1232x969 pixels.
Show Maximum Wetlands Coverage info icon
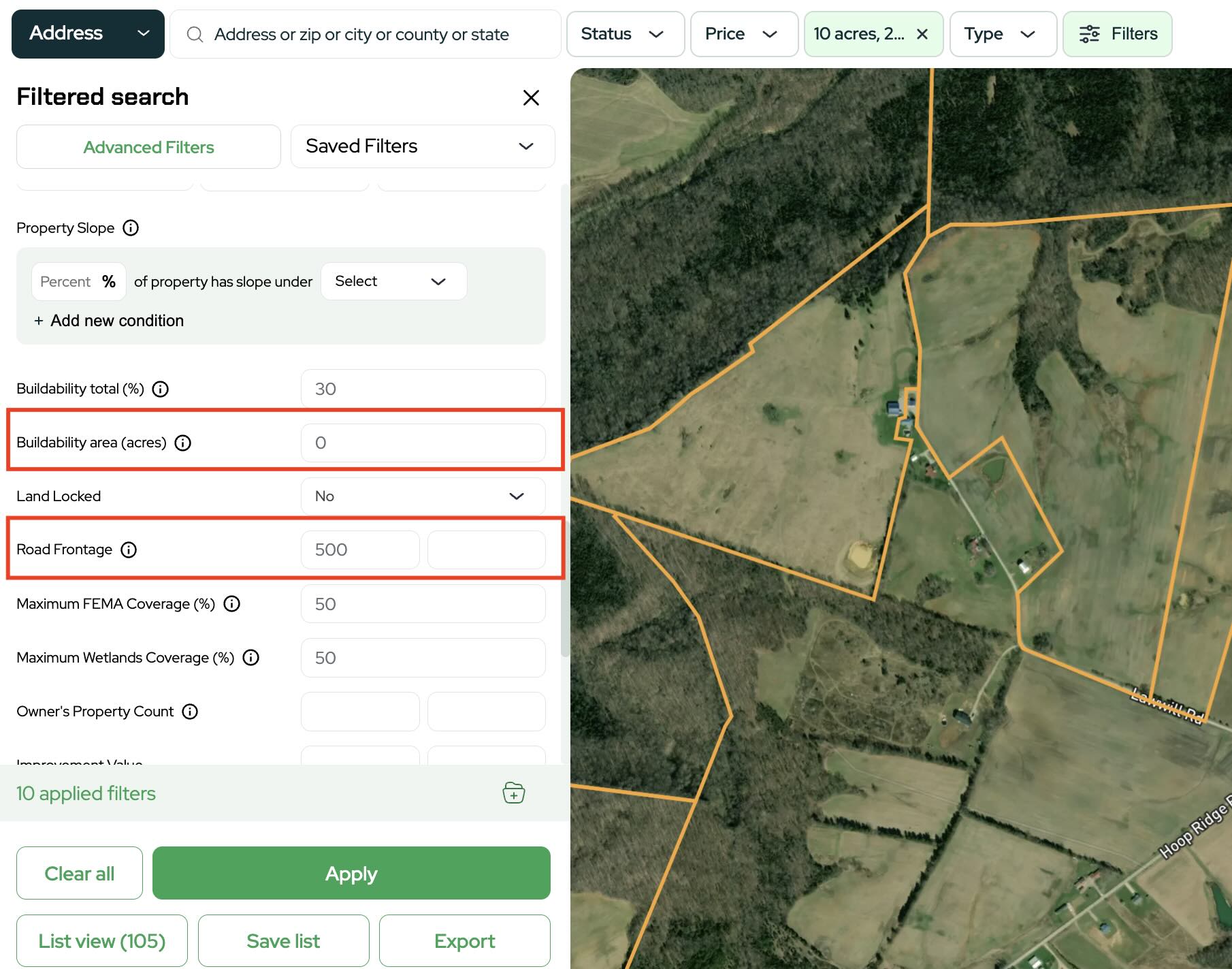point(251,658)
